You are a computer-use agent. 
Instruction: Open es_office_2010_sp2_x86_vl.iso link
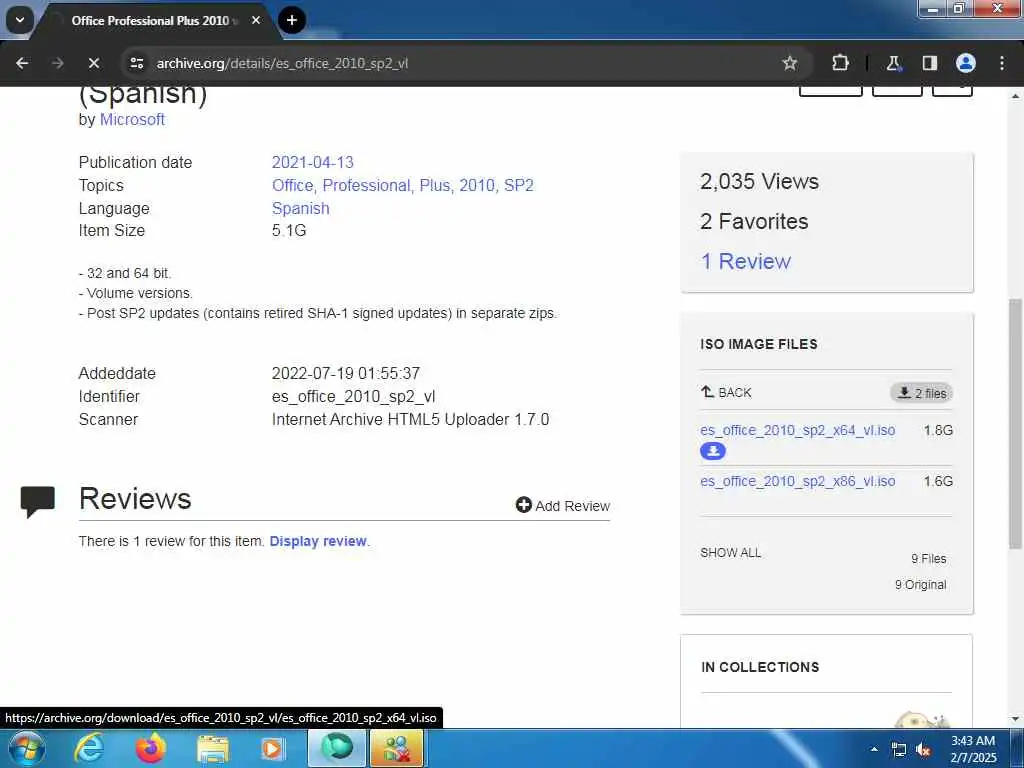pos(797,481)
